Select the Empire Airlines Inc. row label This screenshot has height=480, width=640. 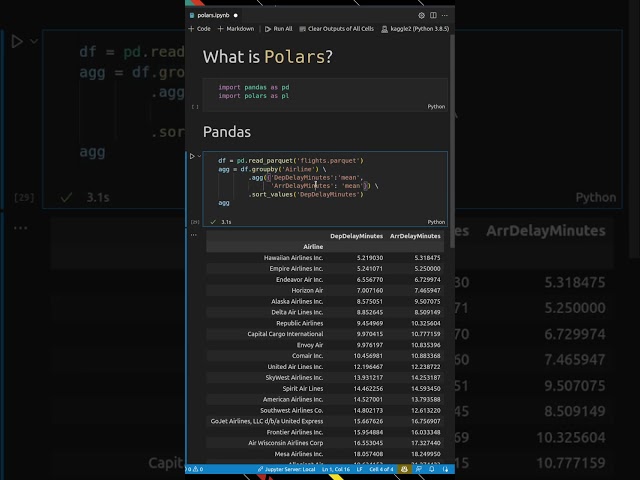click(296, 269)
